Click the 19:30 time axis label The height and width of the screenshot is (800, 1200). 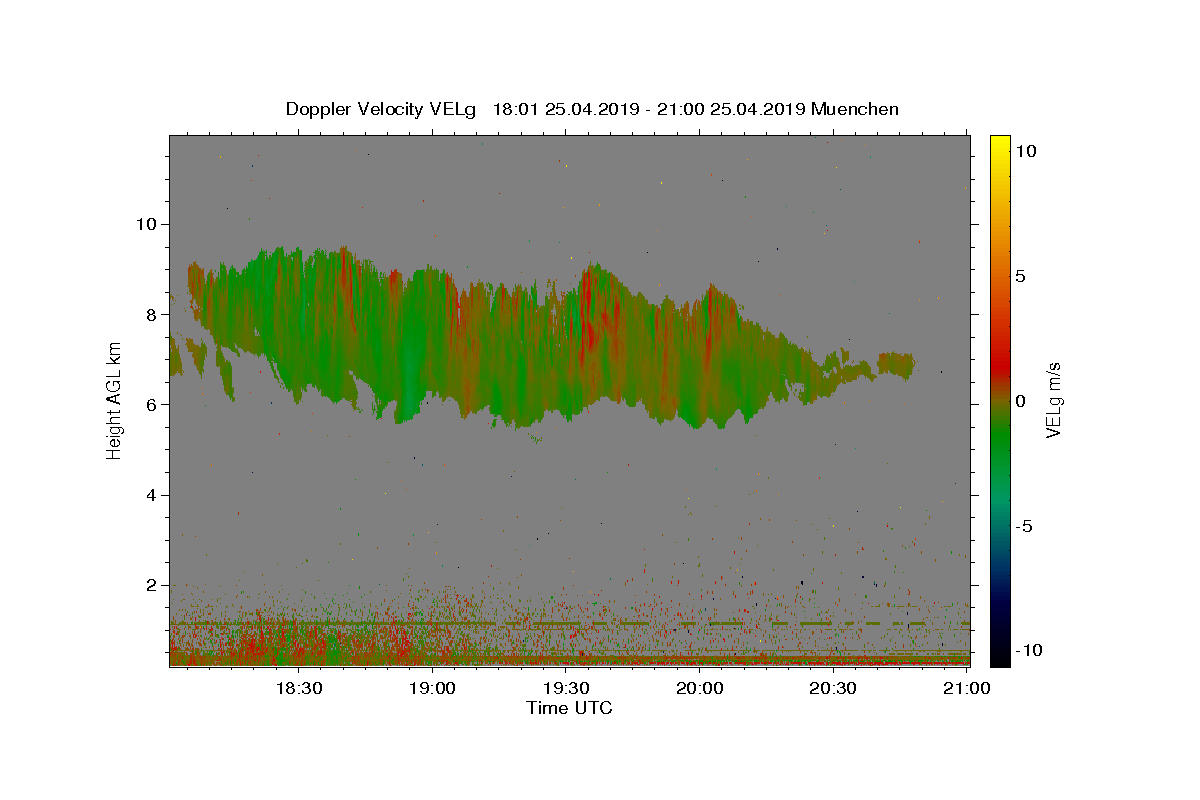tap(566, 688)
